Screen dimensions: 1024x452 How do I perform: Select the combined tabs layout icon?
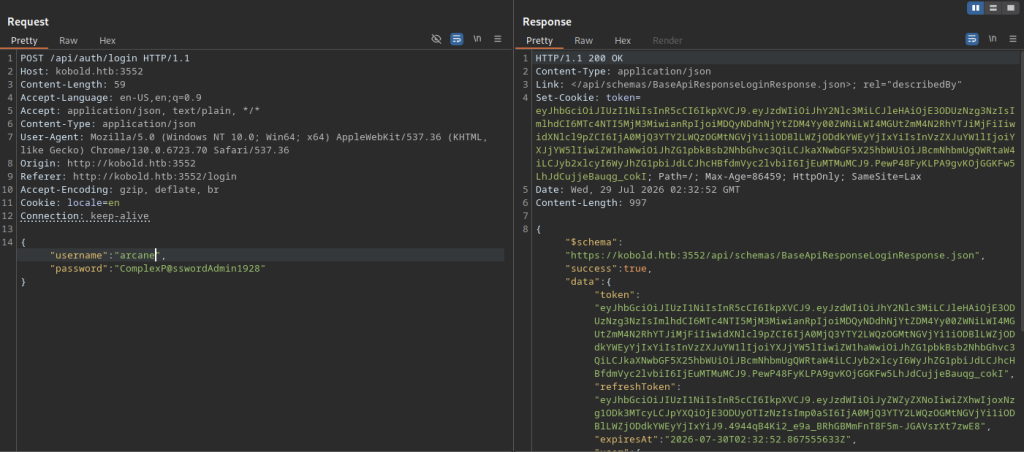coord(1010,8)
